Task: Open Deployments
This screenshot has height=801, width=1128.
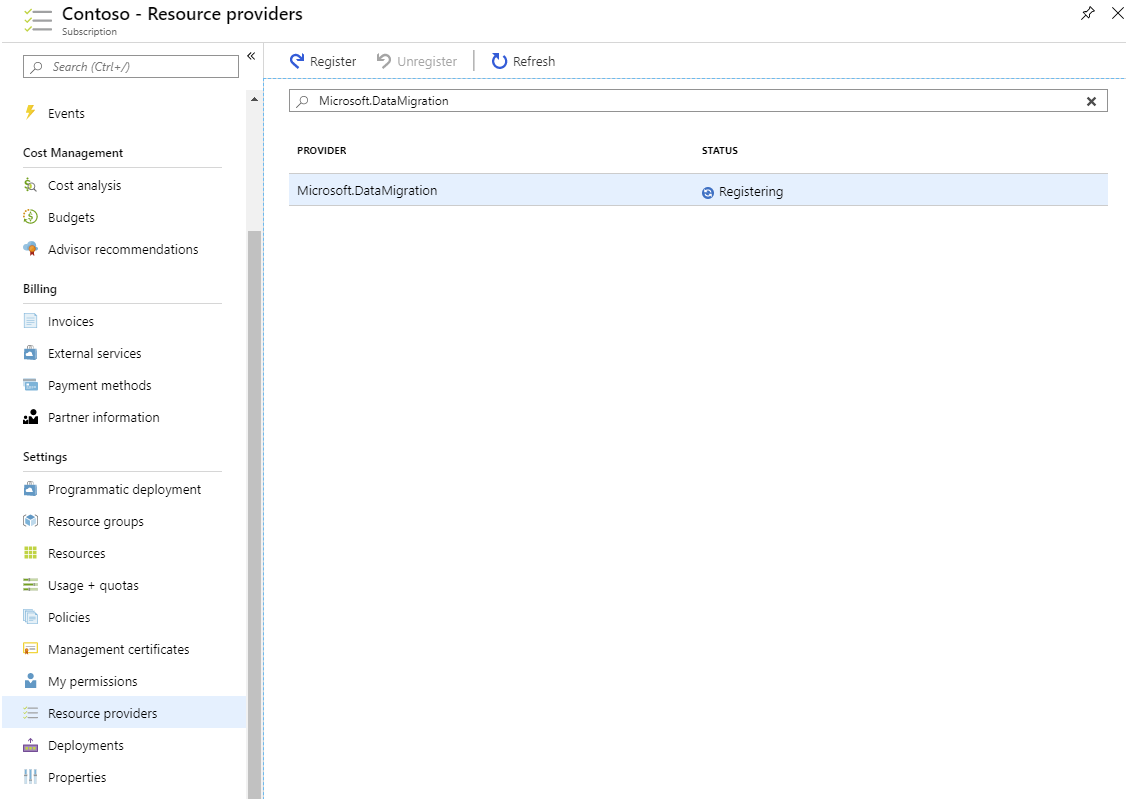Action: [86, 746]
